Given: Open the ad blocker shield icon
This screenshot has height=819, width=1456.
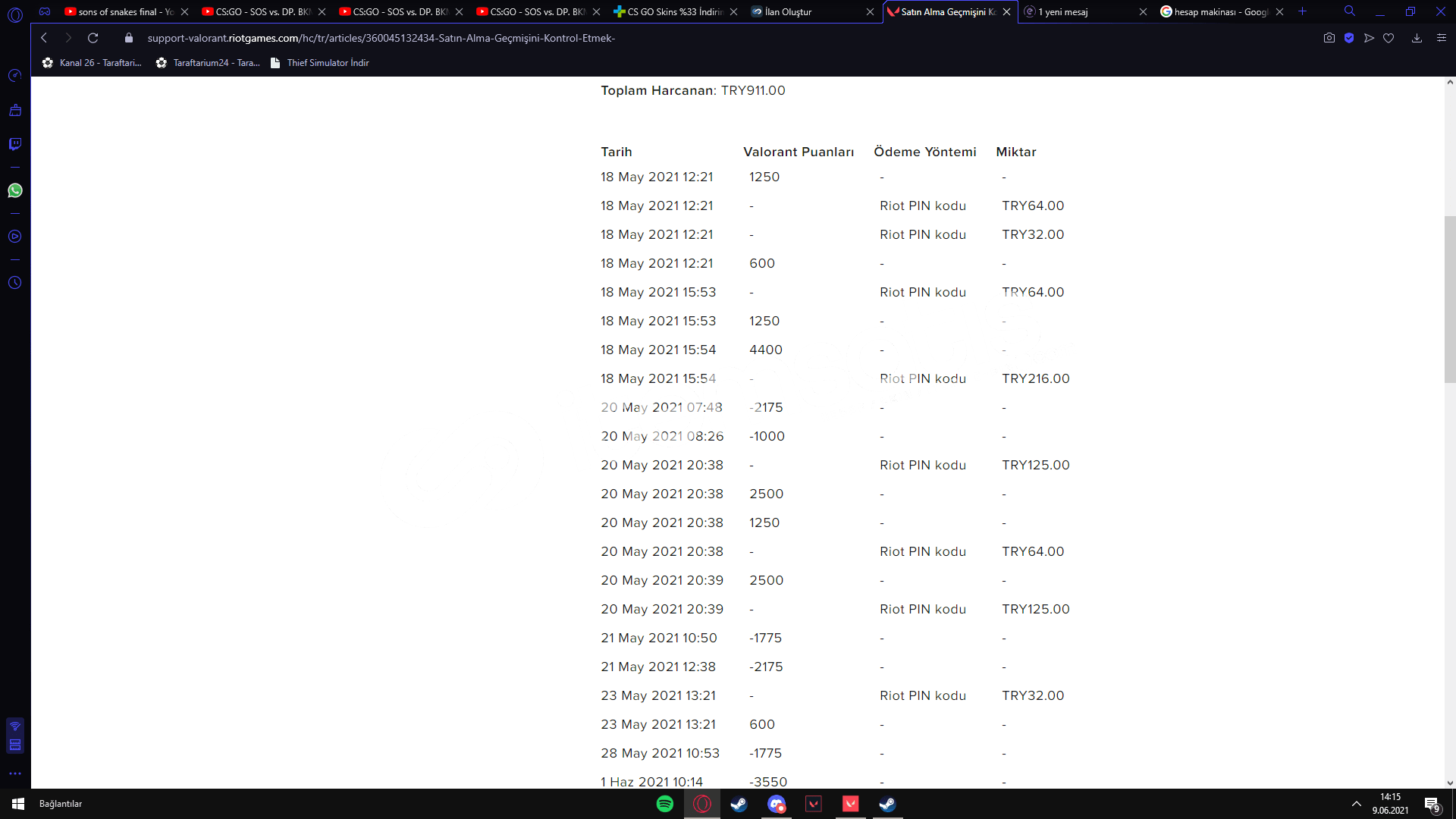Looking at the screenshot, I should pos(1349,38).
